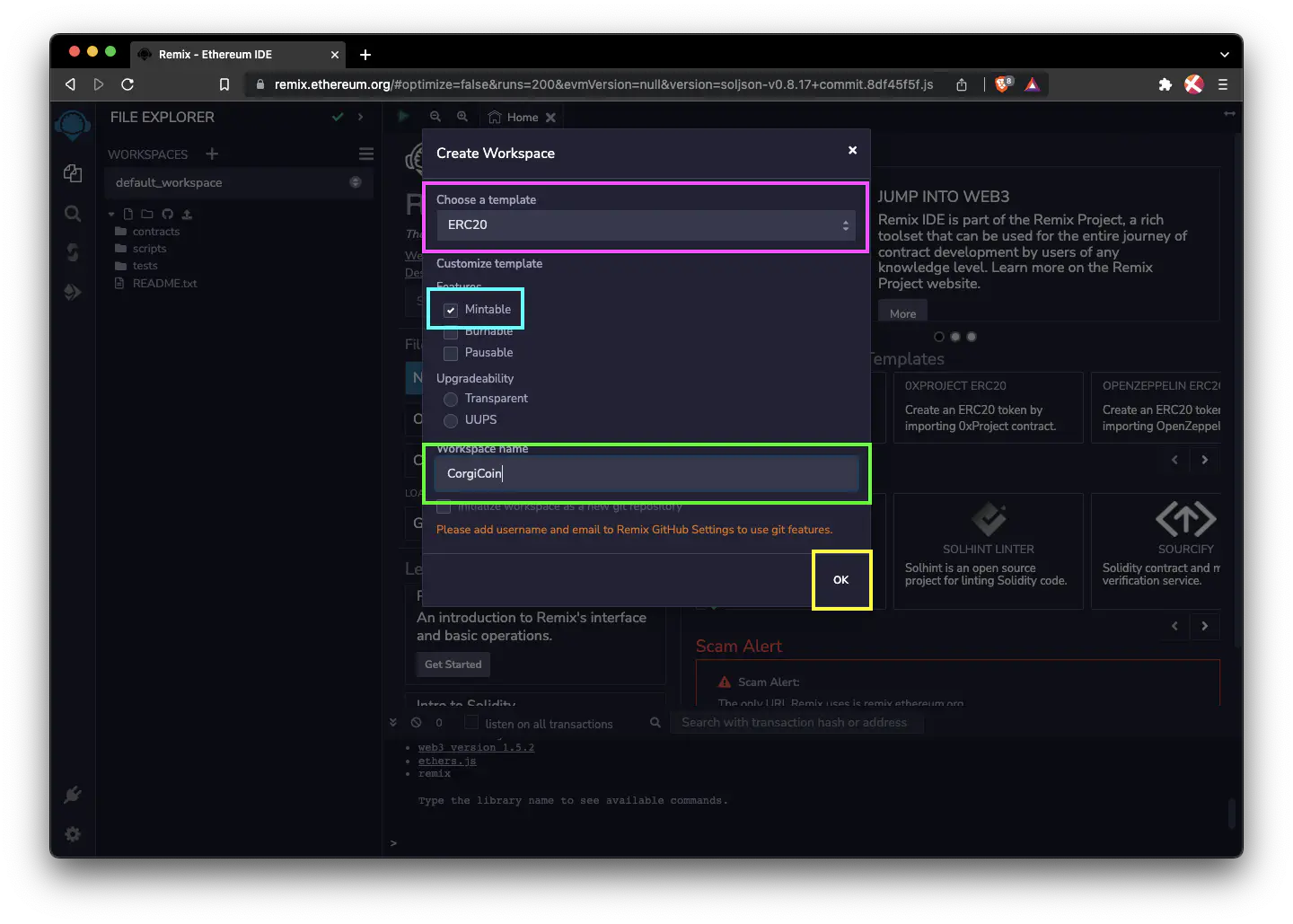Open the settings gear icon
The image size is (1293, 924).
pyautogui.click(x=73, y=834)
